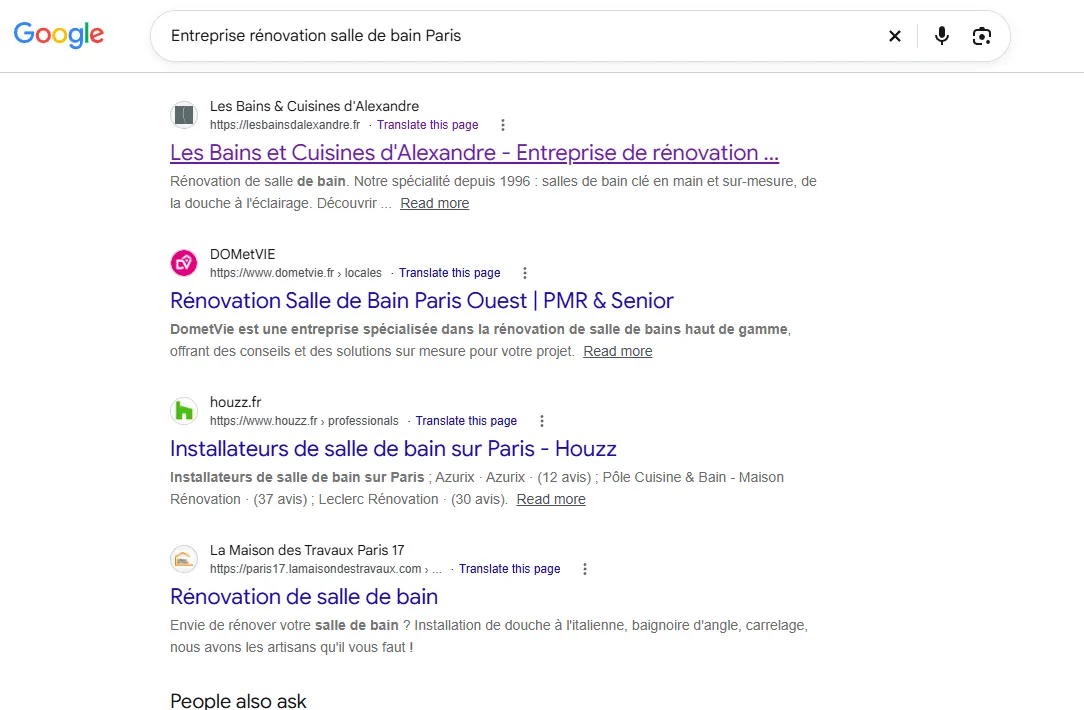Open three-dot menu for dometvie.fr result
The height and width of the screenshot is (710, 1084).
(x=525, y=273)
